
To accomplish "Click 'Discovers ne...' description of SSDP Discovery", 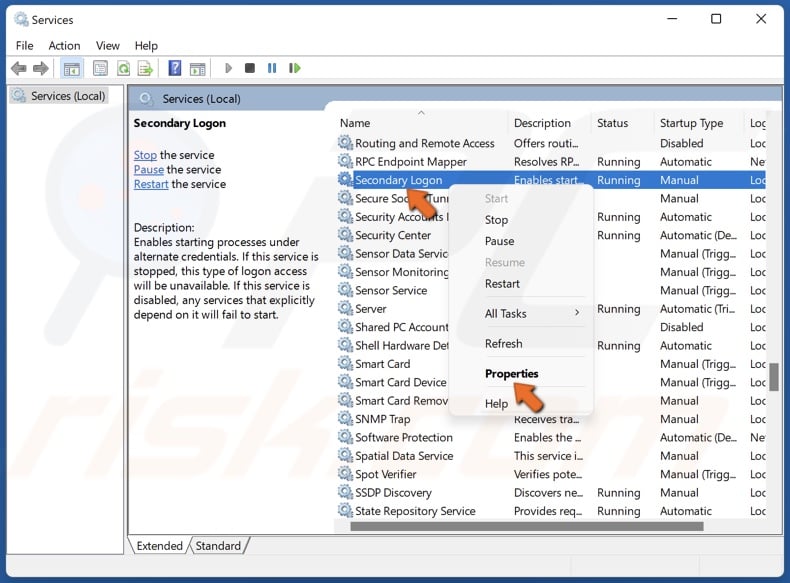I will click(548, 492).
